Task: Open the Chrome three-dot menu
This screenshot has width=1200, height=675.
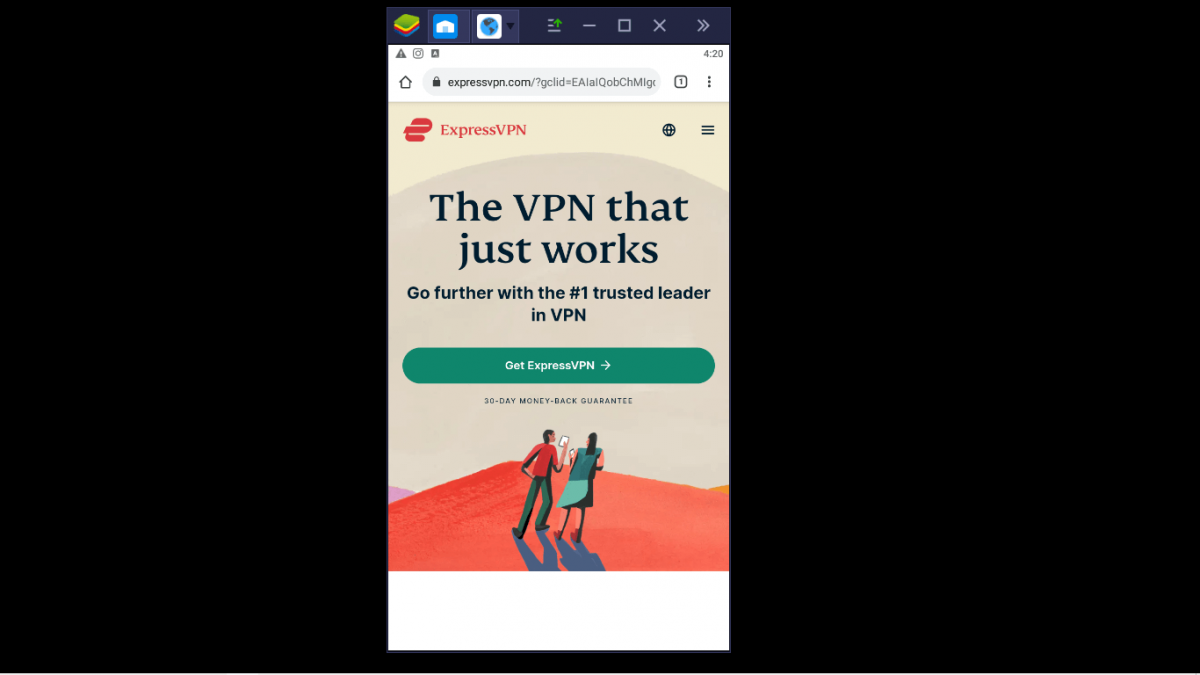Action: [709, 81]
